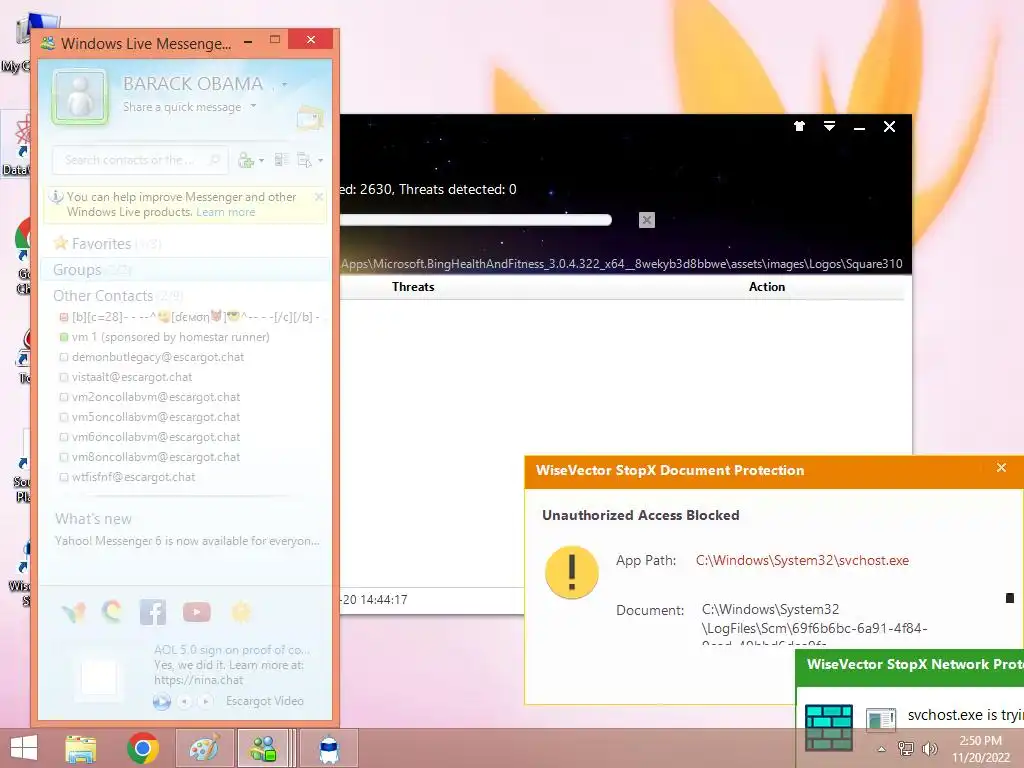The width and height of the screenshot is (1024, 768).
Task: Open the dropdown arrow beside Add a contact
Action: 262,161
